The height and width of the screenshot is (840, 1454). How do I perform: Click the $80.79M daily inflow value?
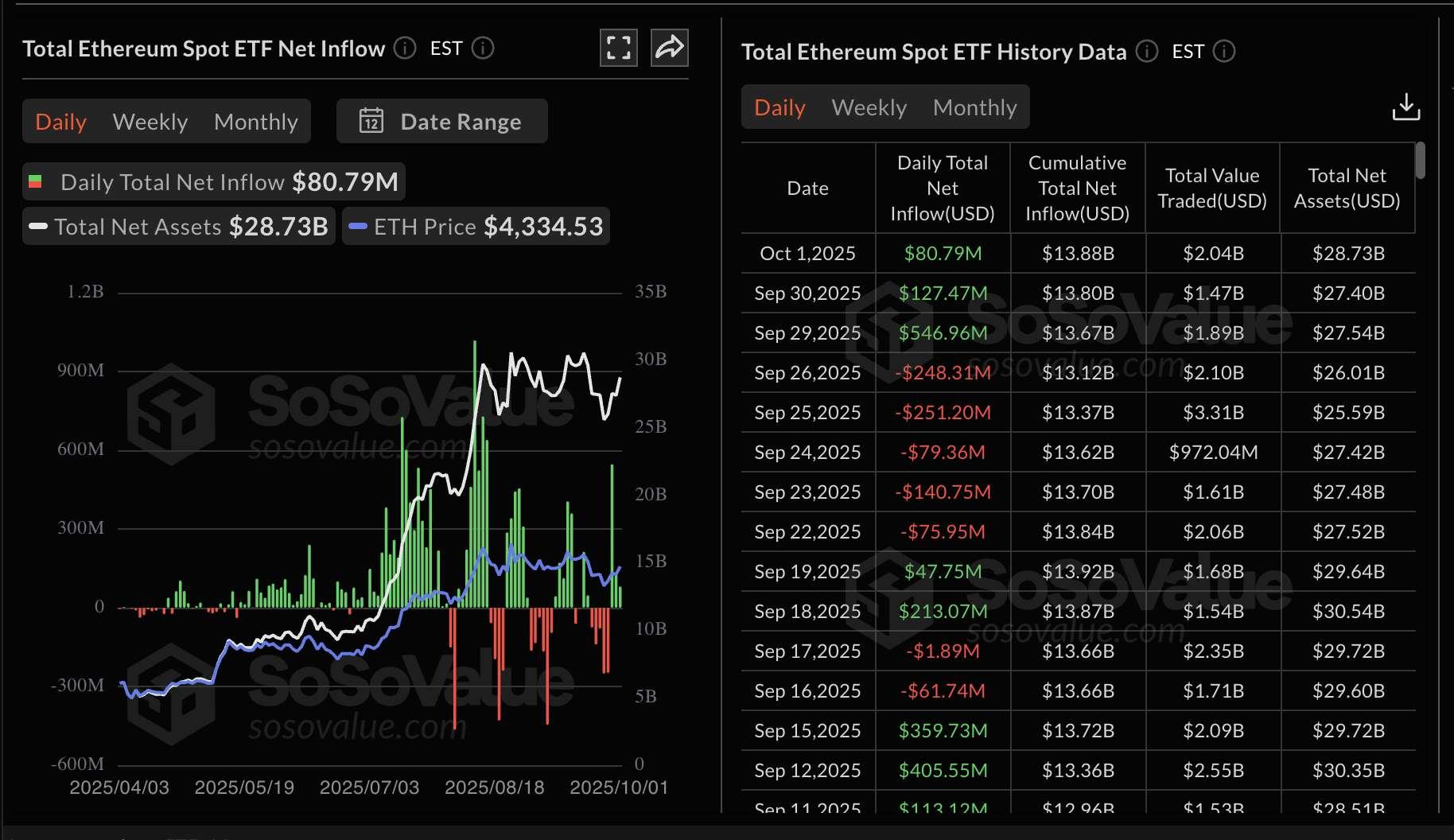[943, 253]
